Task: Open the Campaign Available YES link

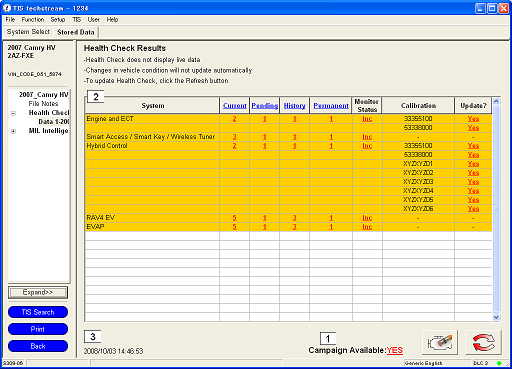Action: coord(395,350)
